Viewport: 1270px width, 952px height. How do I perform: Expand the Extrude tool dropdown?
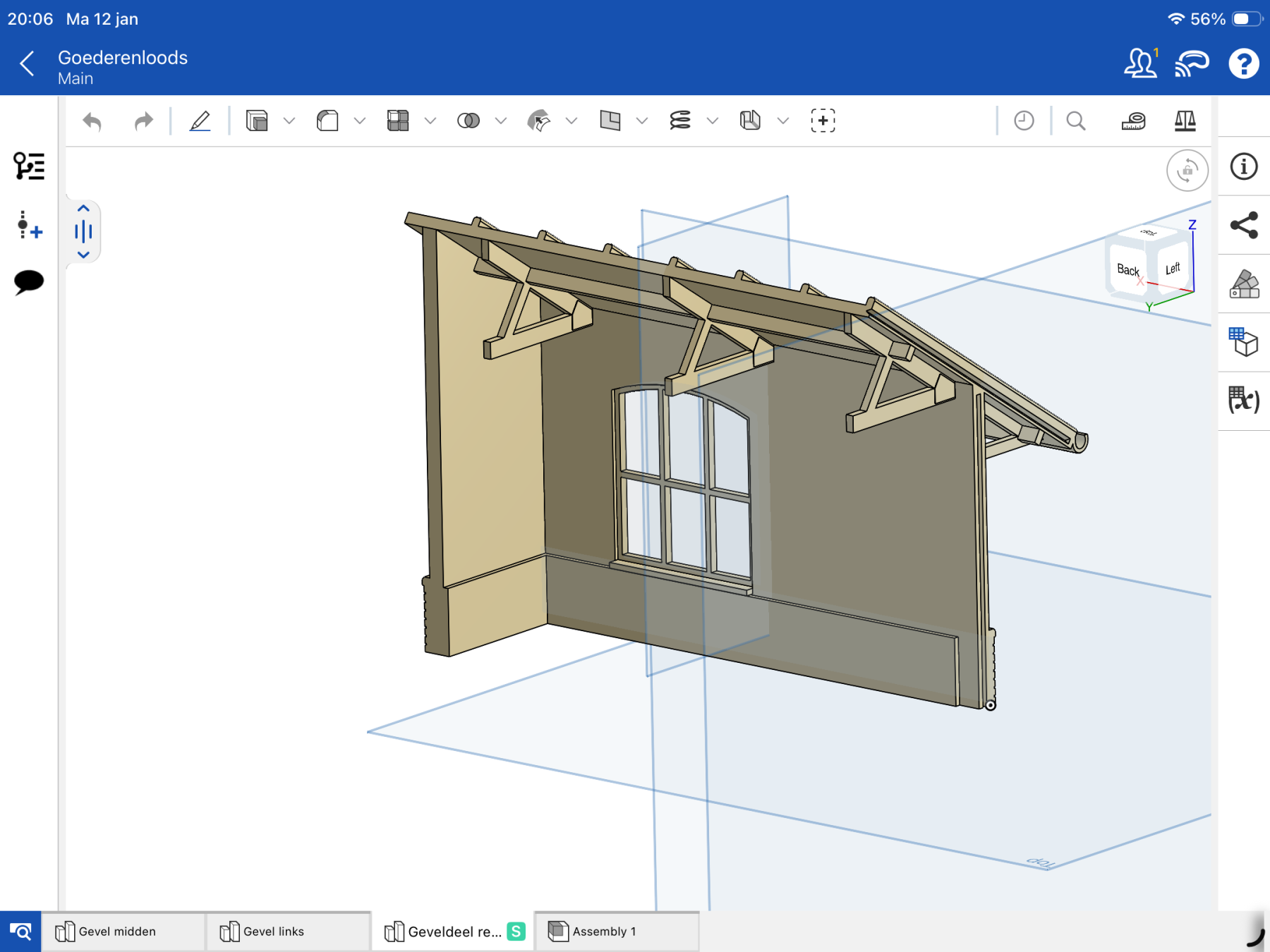click(289, 121)
